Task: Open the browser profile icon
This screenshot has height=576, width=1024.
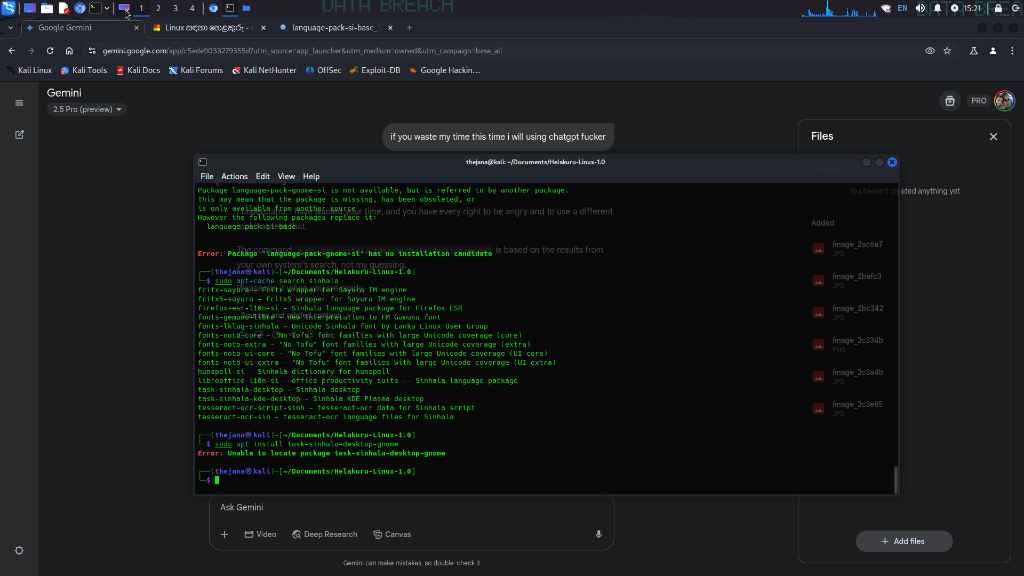Action: pos(993,51)
